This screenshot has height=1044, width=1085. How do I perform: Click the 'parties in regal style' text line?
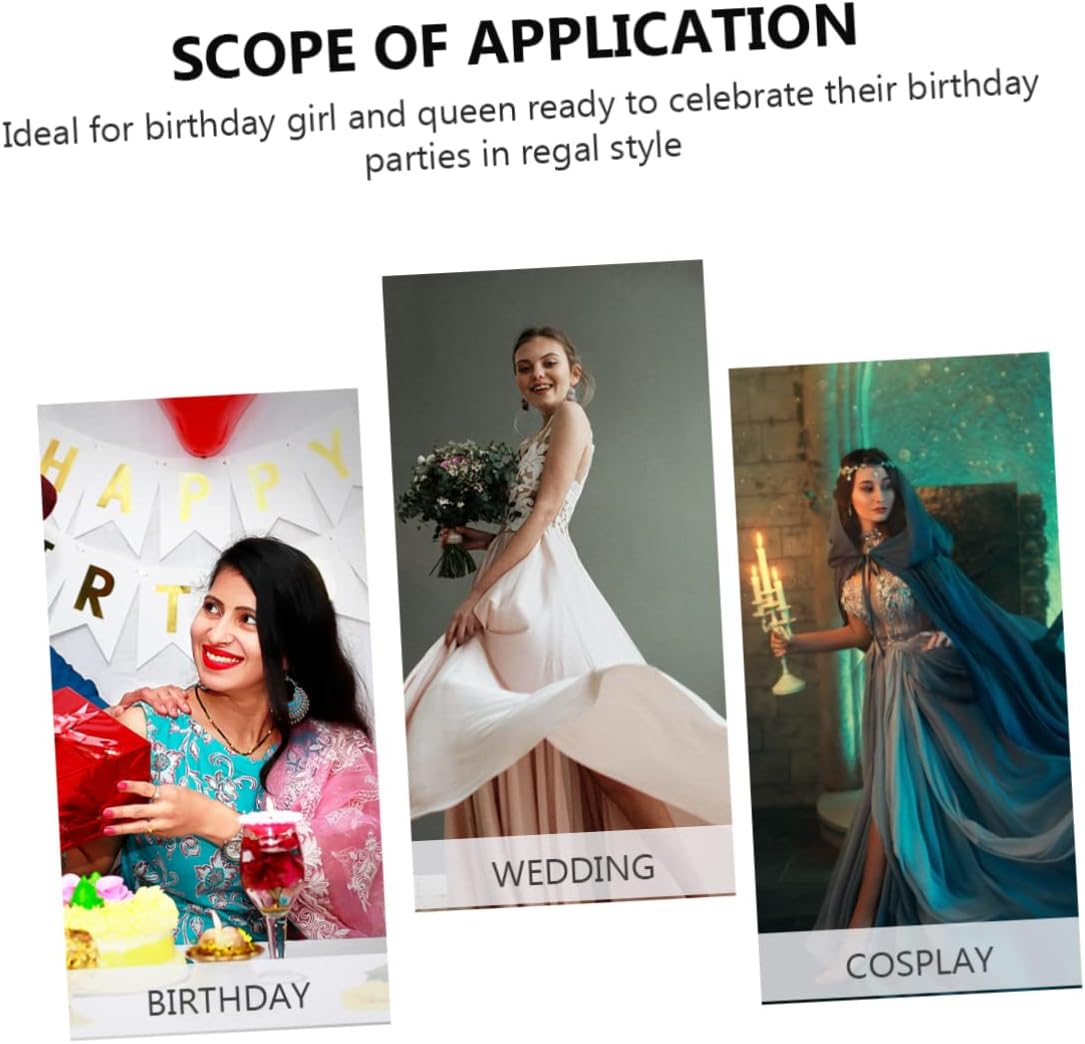523,152
